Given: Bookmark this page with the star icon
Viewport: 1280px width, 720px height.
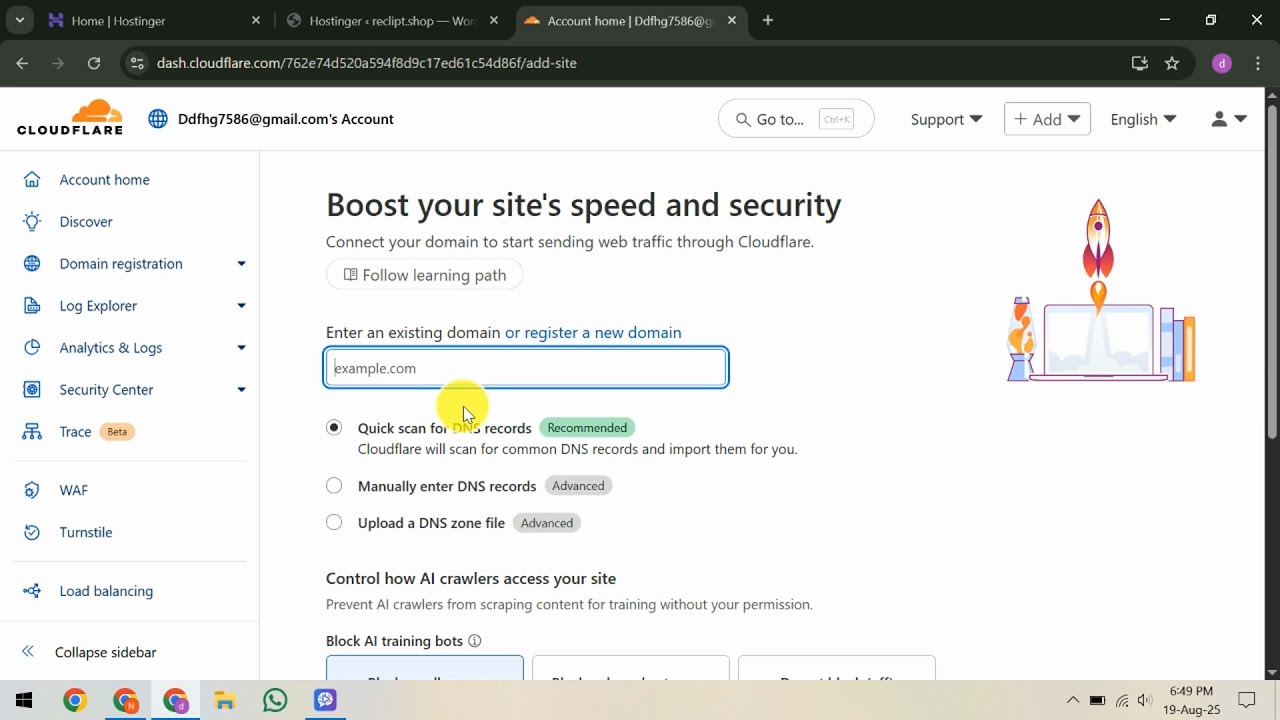Looking at the screenshot, I should coord(1172,63).
